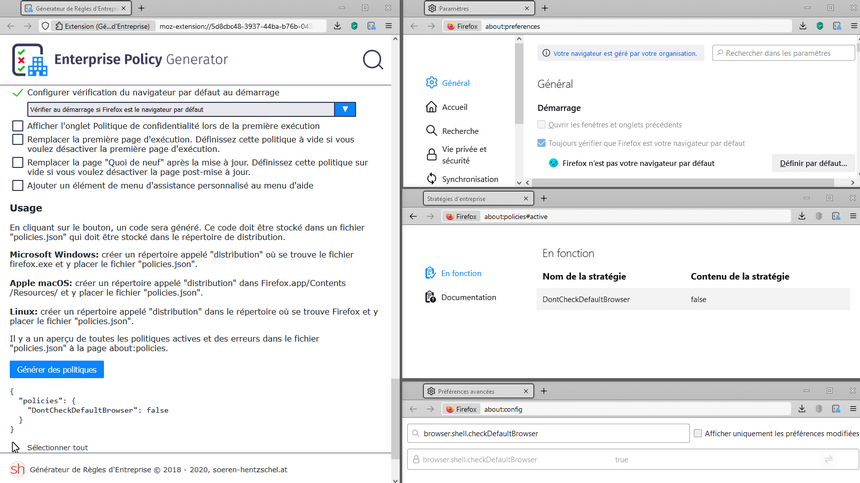This screenshot has height=483, width=860.
Task: Click the Enterprise Policy Generator logo icon
Action: click(30, 60)
